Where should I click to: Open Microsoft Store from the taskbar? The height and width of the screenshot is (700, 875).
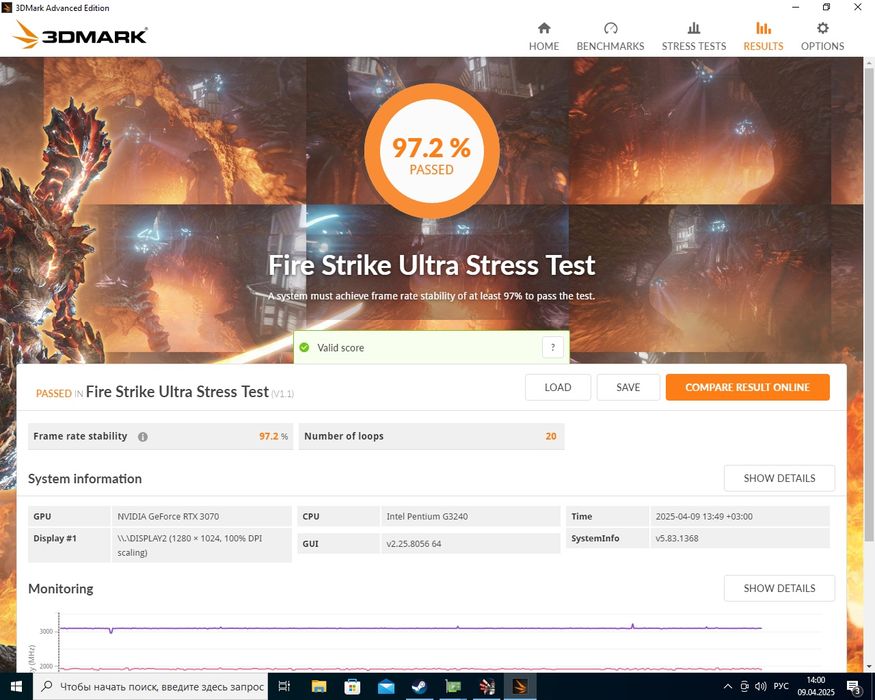(x=352, y=686)
